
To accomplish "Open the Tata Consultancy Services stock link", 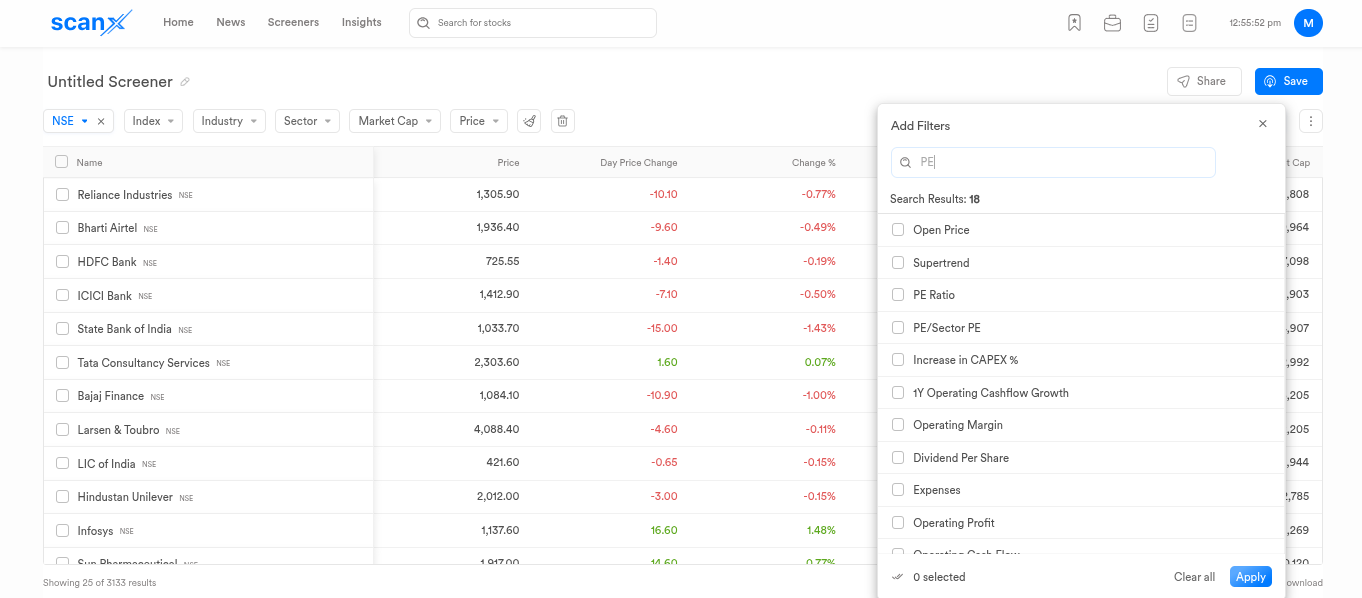I will [143, 363].
